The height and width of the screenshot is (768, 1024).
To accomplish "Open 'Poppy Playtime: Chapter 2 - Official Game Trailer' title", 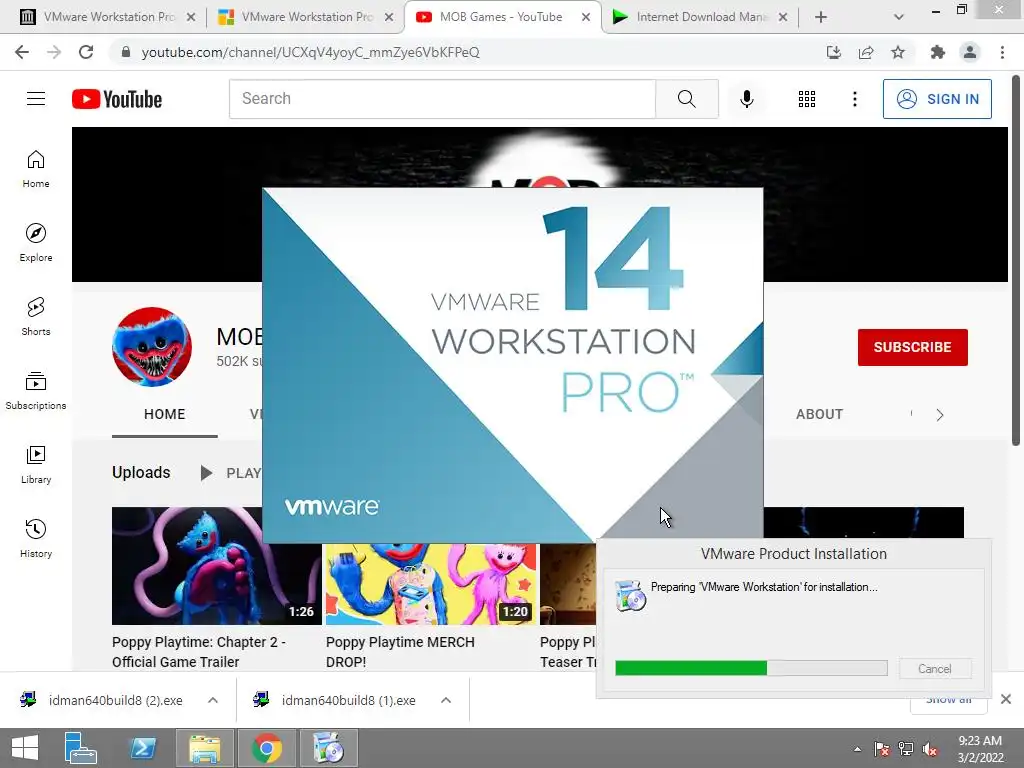I will [199, 652].
